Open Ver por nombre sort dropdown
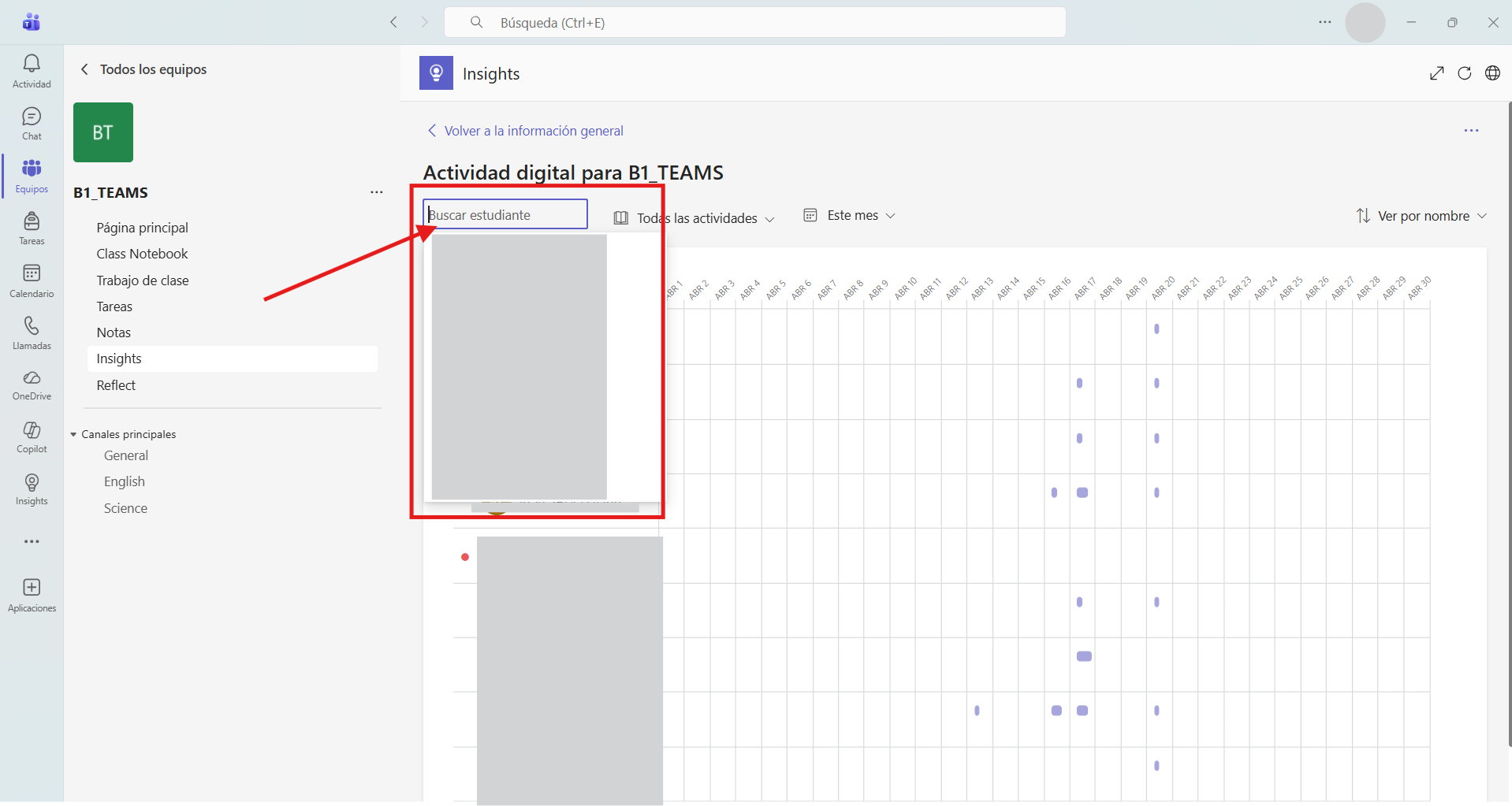1512x806 pixels. coord(1421,216)
